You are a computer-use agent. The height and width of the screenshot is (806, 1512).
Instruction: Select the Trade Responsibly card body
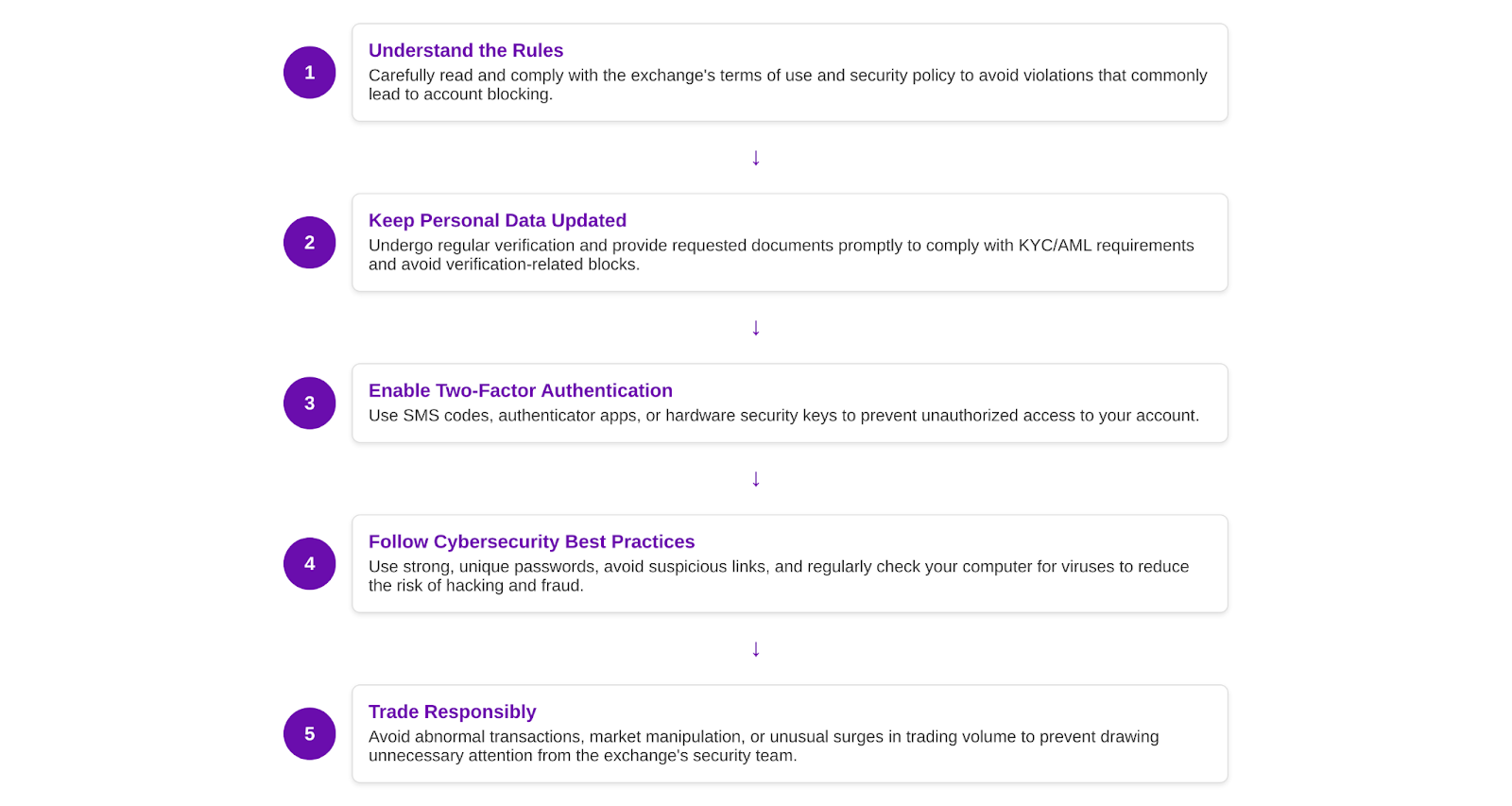(x=790, y=734)
